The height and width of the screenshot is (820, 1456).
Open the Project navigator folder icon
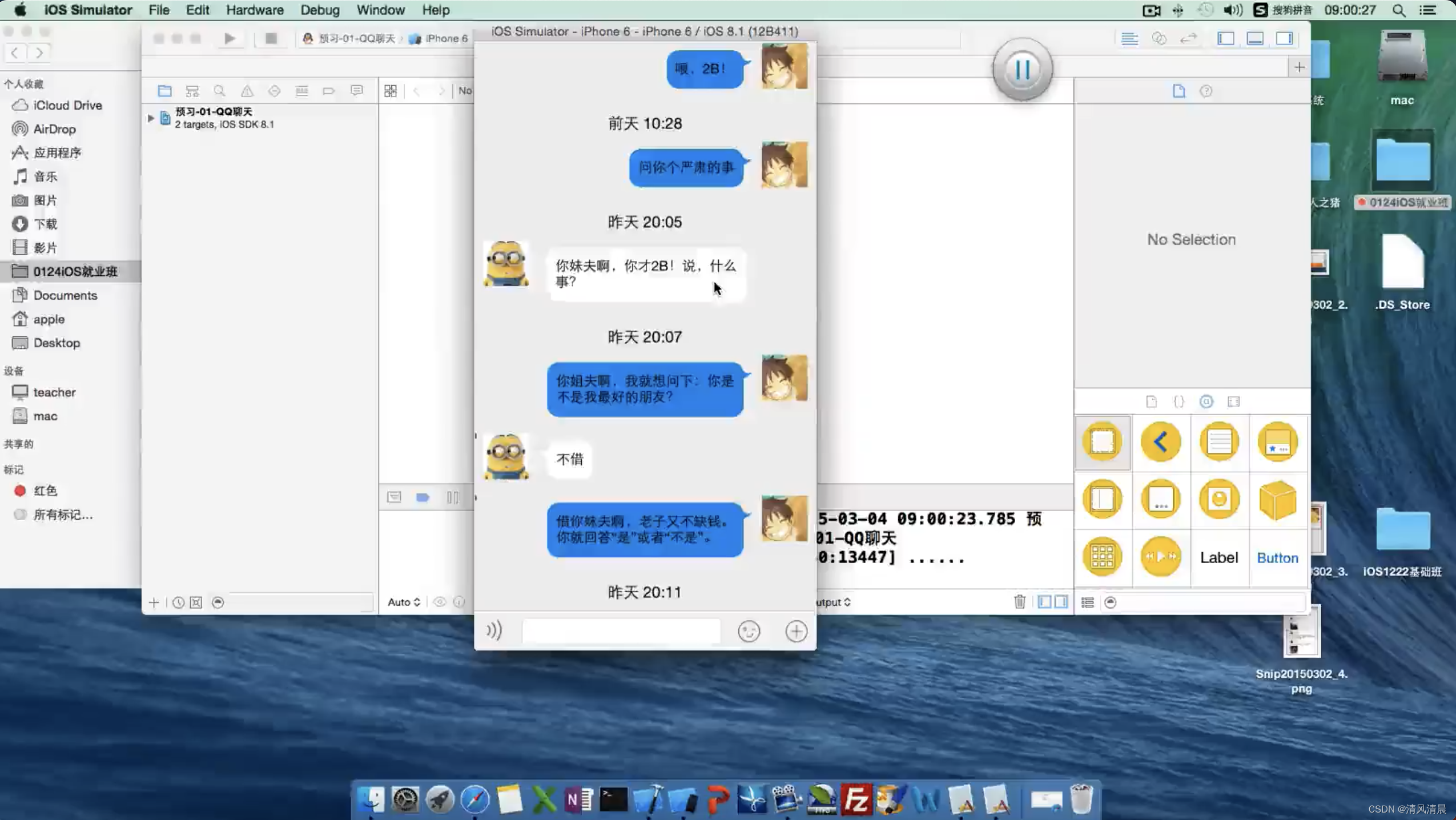pyautogui.click(x=164, y=91)
